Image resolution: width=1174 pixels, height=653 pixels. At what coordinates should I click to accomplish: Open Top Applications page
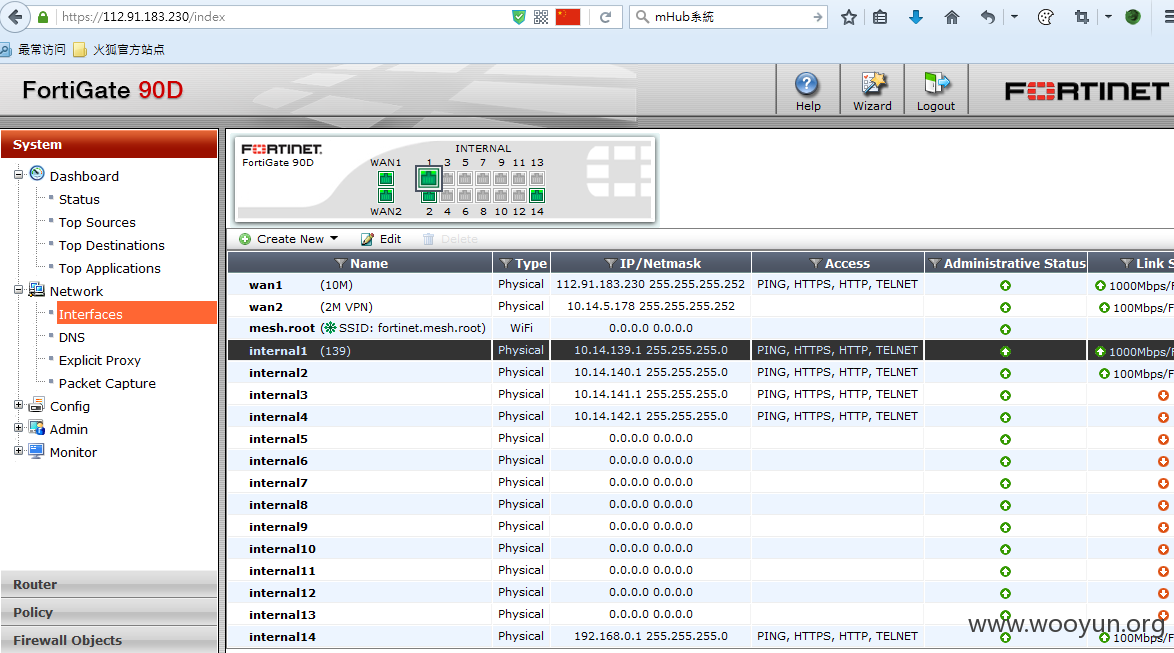(x=109, y=268)
